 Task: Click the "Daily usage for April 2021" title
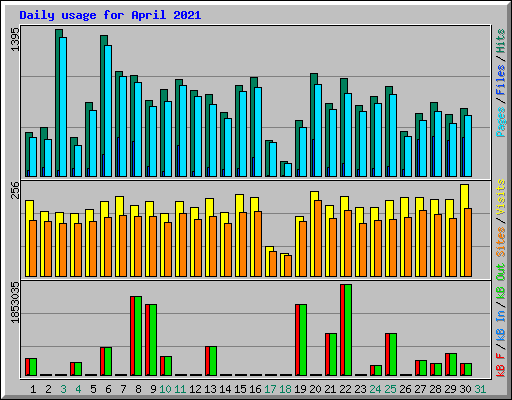110,15
